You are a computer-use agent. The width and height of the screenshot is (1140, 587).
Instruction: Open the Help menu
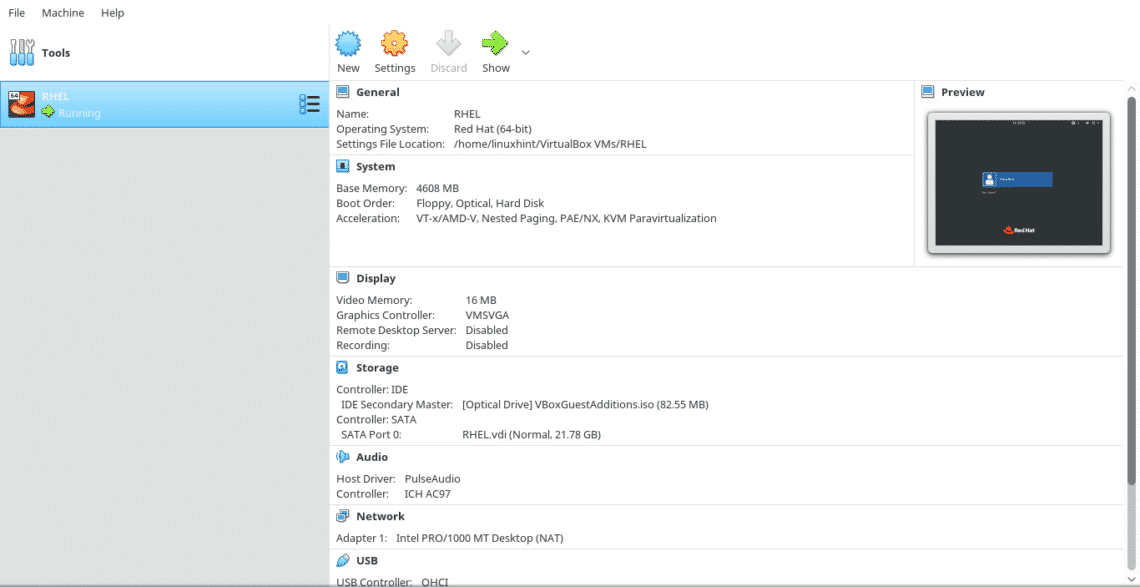pyautogui.click(x=112, y=13)
